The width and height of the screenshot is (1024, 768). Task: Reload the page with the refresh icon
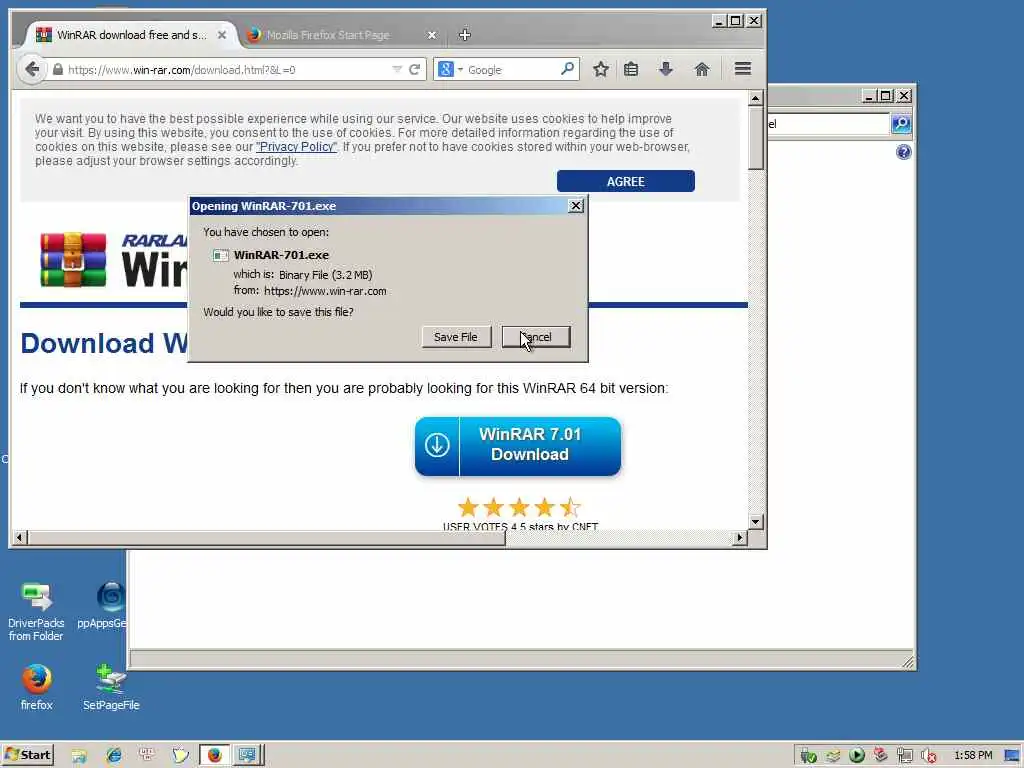(414, 70)
